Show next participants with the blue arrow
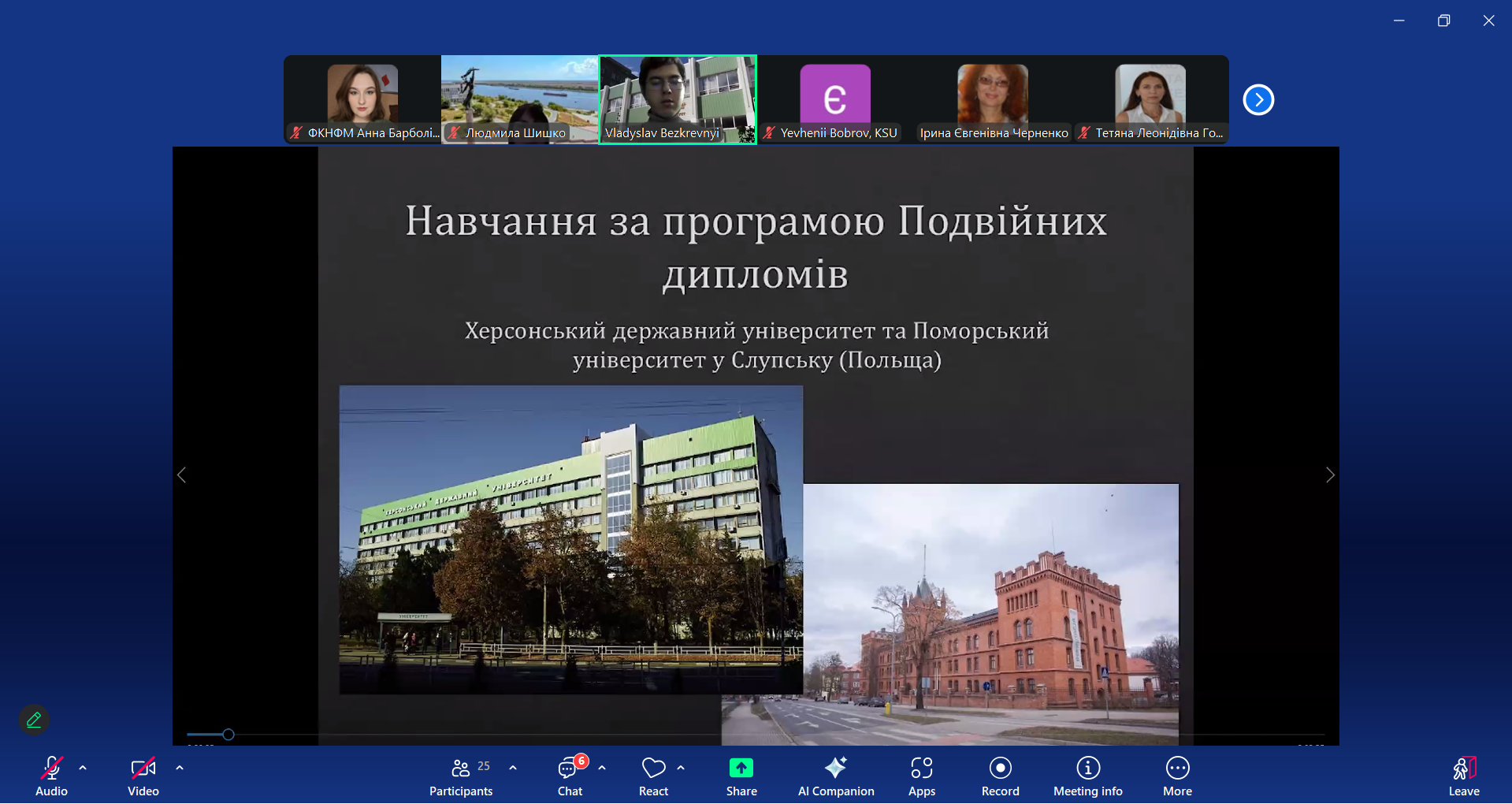Viewport: 1512px width, 804px height. tap(1258, 99)
